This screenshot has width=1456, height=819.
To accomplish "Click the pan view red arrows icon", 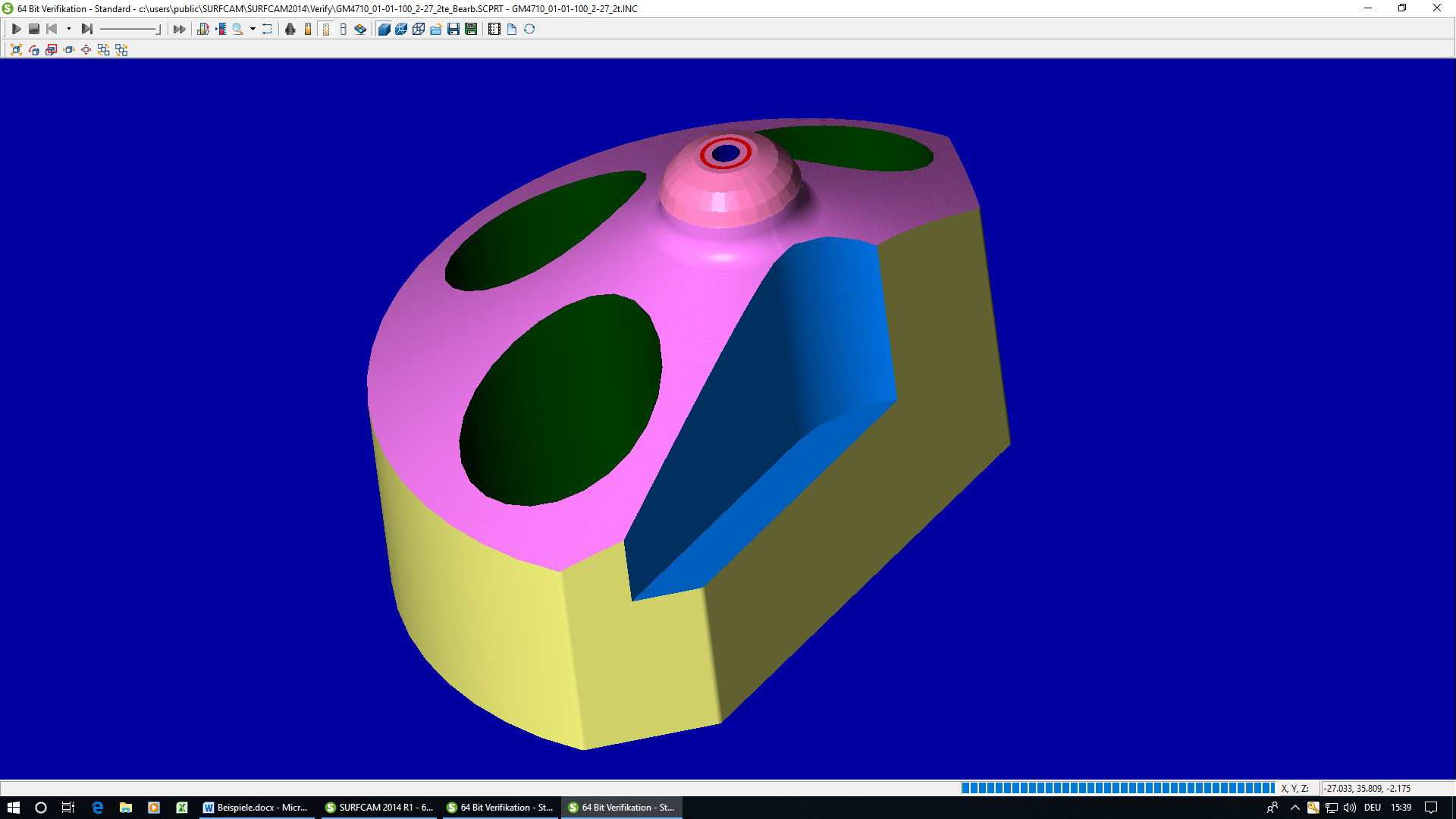I will click(86, 49).
